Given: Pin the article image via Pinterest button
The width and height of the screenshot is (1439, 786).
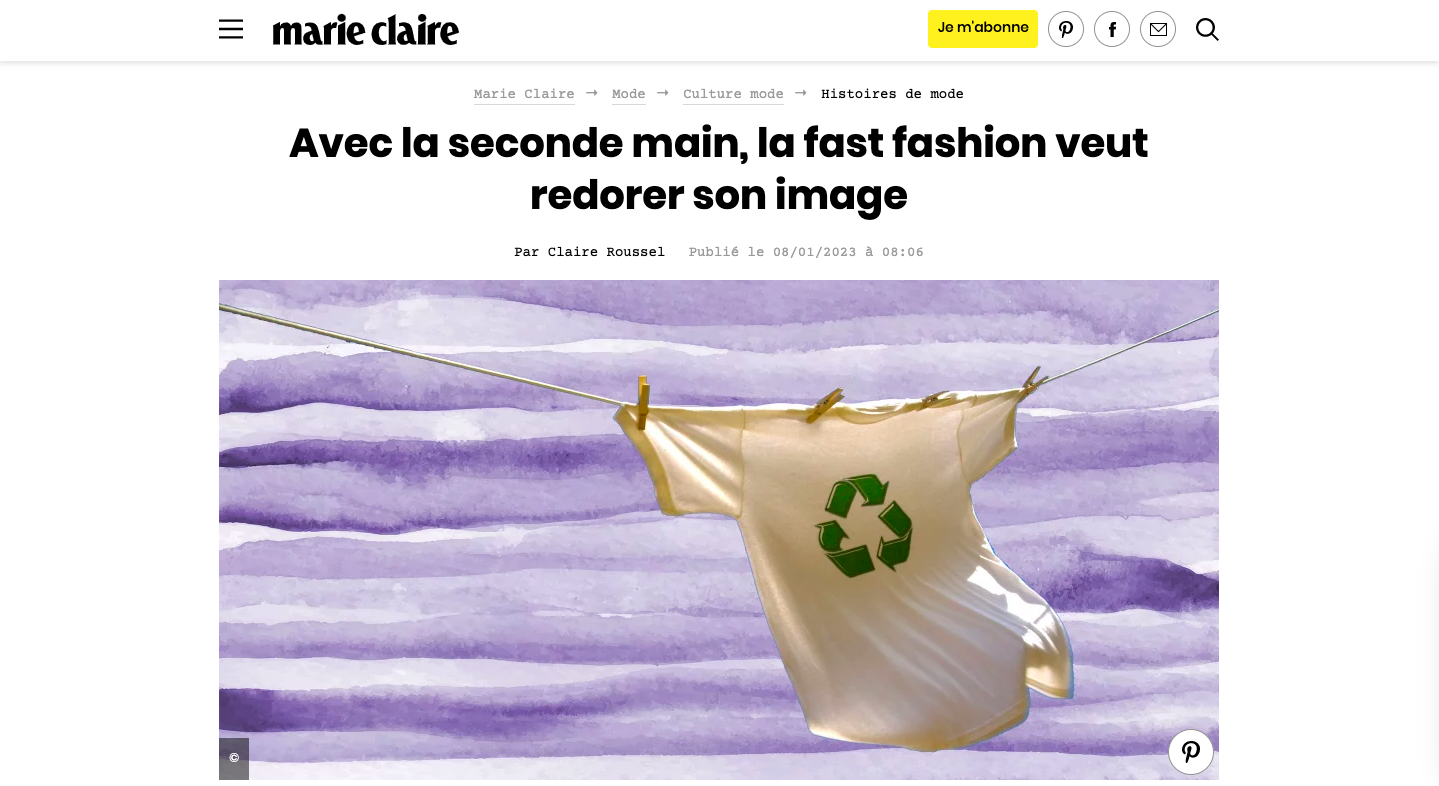Looking at the screenshot, I should click(x=1191, y=752).
